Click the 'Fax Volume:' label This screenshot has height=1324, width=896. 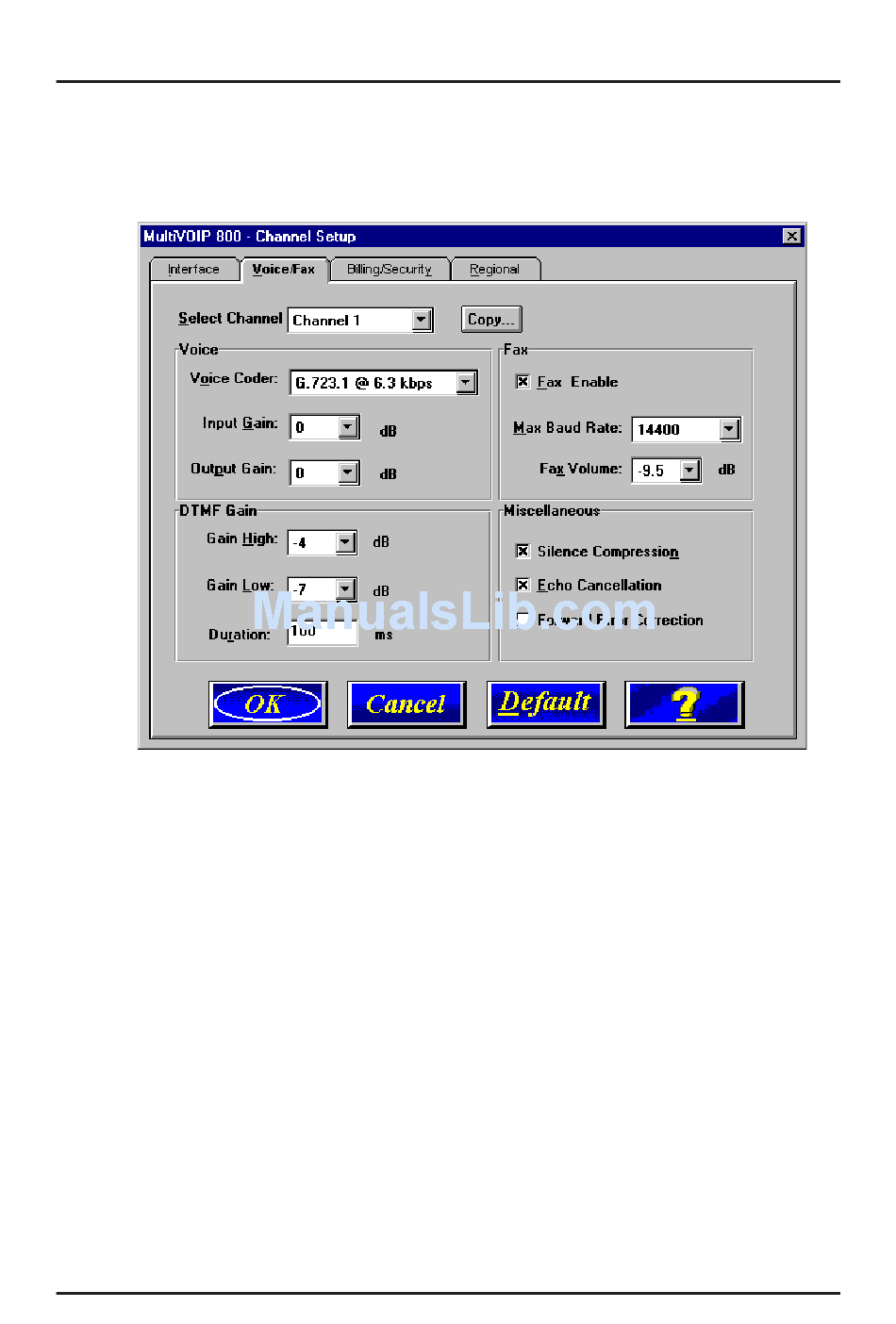tap(581, 469)
